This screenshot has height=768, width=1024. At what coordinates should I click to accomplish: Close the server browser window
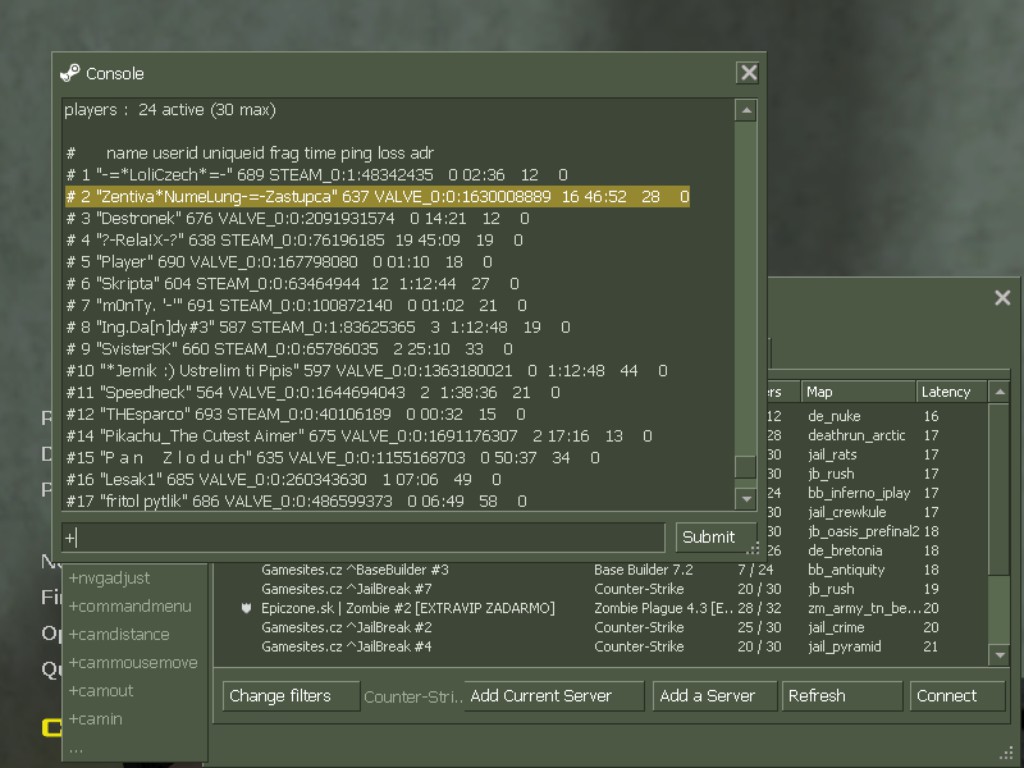pyautogui.click(x=1002, y=298)
